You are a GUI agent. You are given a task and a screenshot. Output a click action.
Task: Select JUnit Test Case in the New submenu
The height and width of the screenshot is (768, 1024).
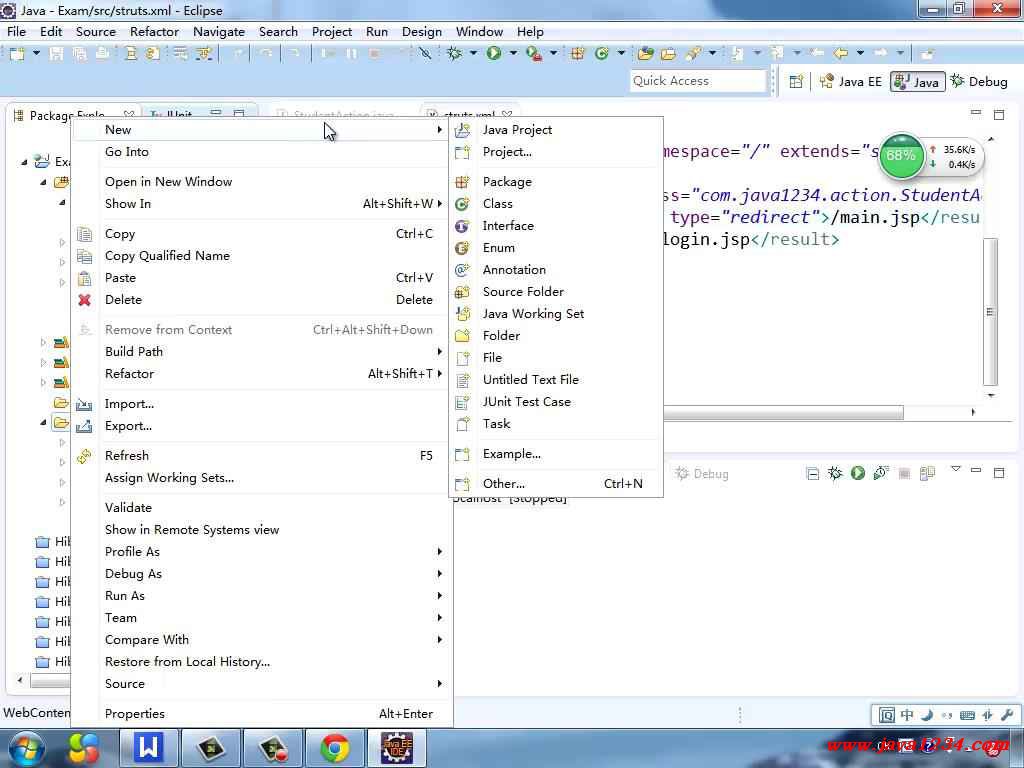tap(556, 402)
